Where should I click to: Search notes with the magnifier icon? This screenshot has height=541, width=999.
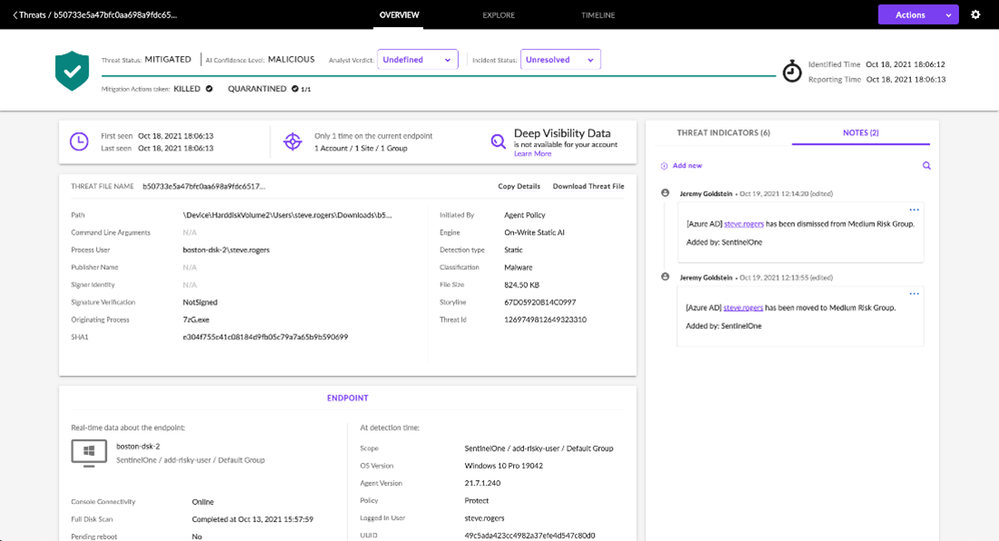tap(926, 166)
